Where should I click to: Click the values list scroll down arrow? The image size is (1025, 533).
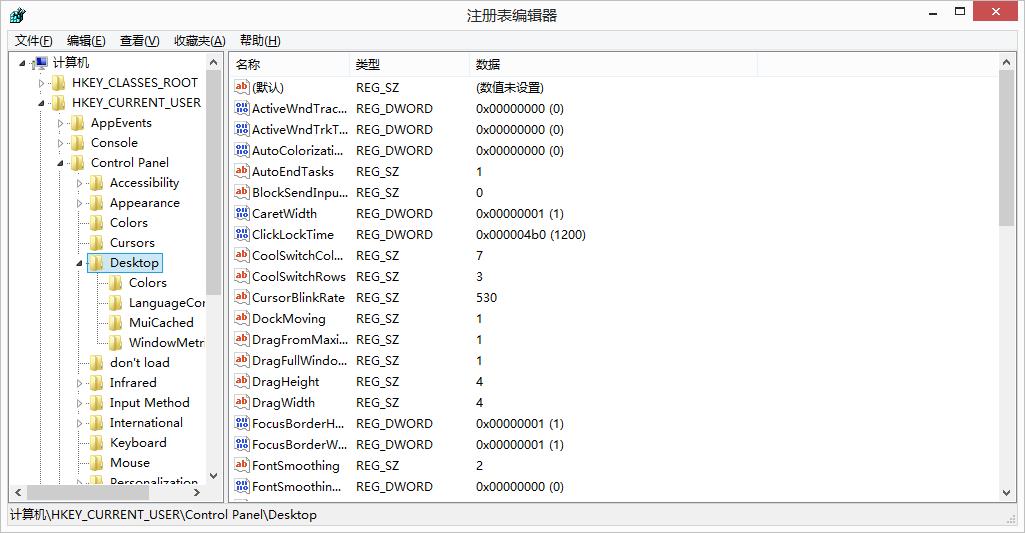point(1006,493)
